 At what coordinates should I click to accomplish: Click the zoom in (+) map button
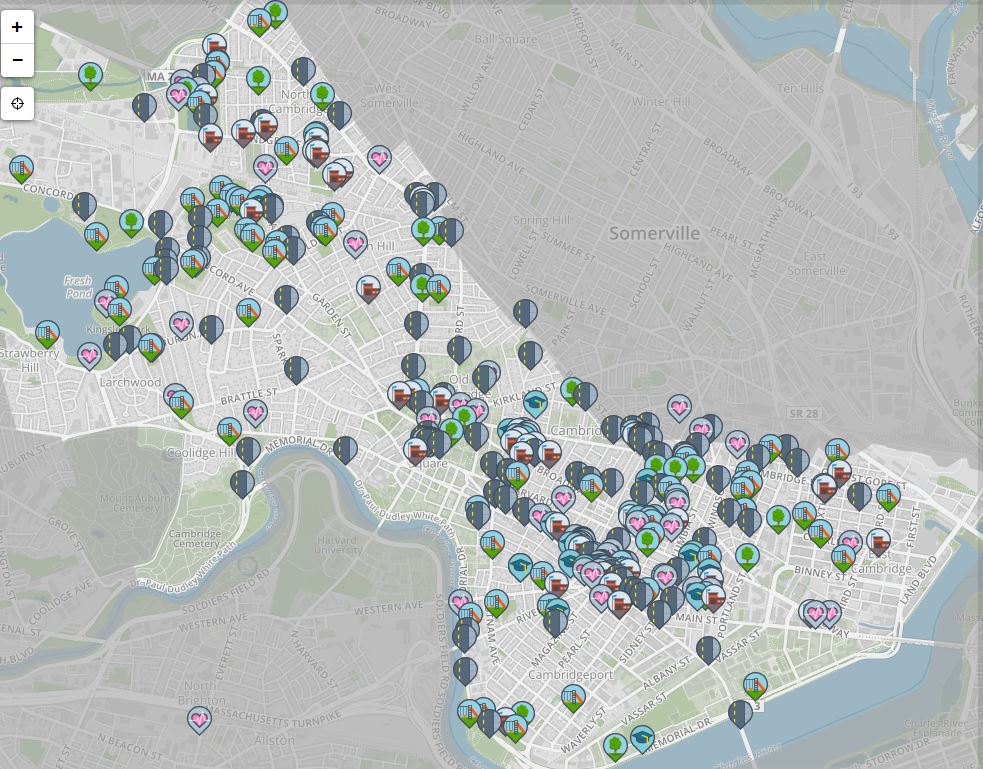[x=17, y=27]
